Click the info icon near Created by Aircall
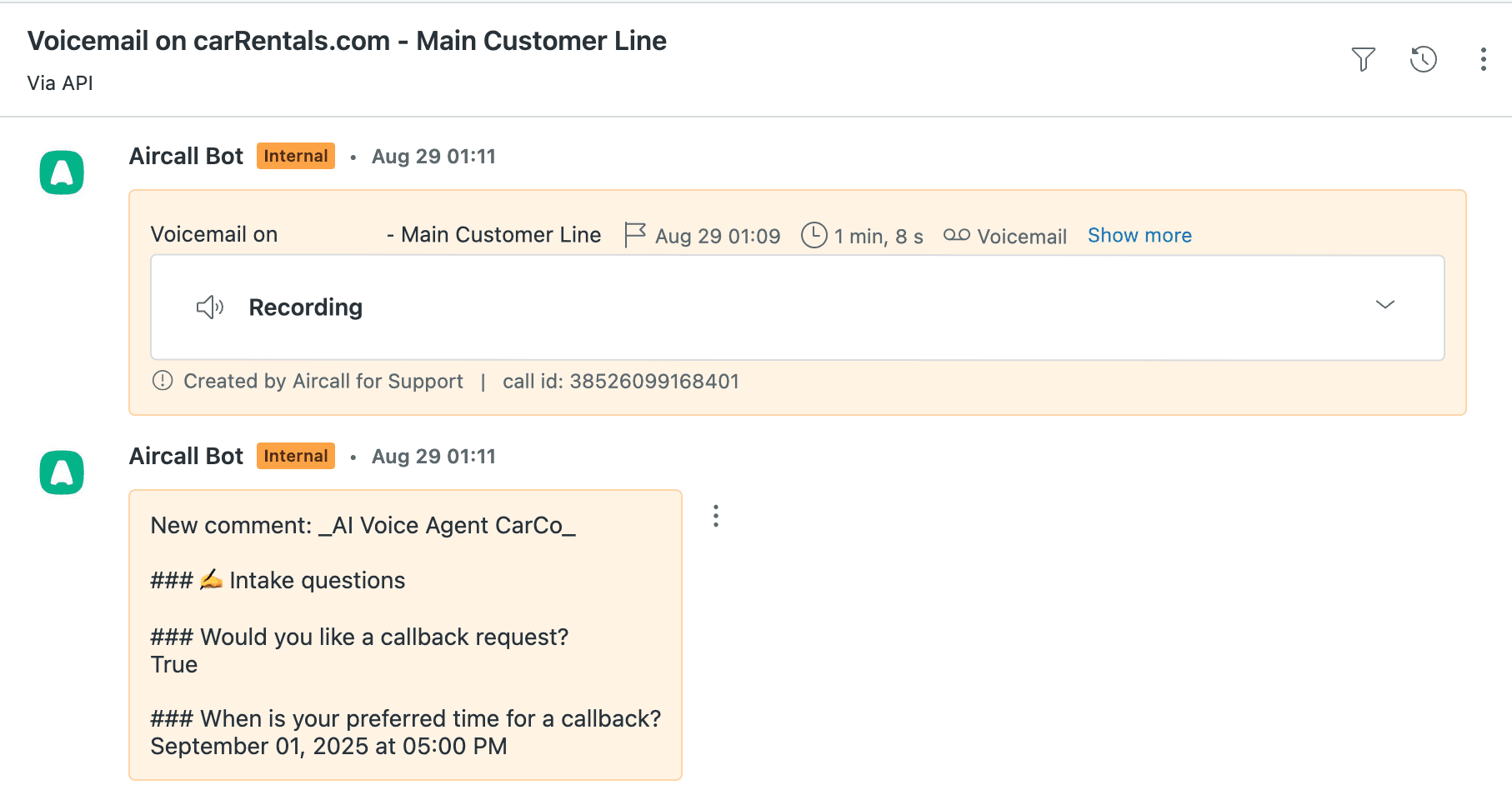Viewport: 1512px width, 805px height. coord(162,381)
